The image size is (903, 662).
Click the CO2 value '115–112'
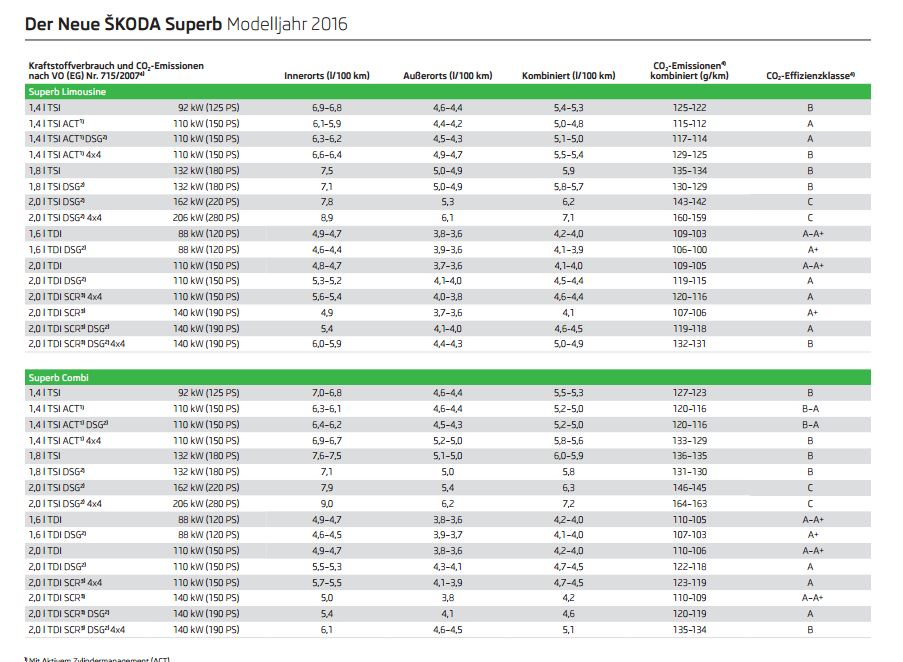689,122
